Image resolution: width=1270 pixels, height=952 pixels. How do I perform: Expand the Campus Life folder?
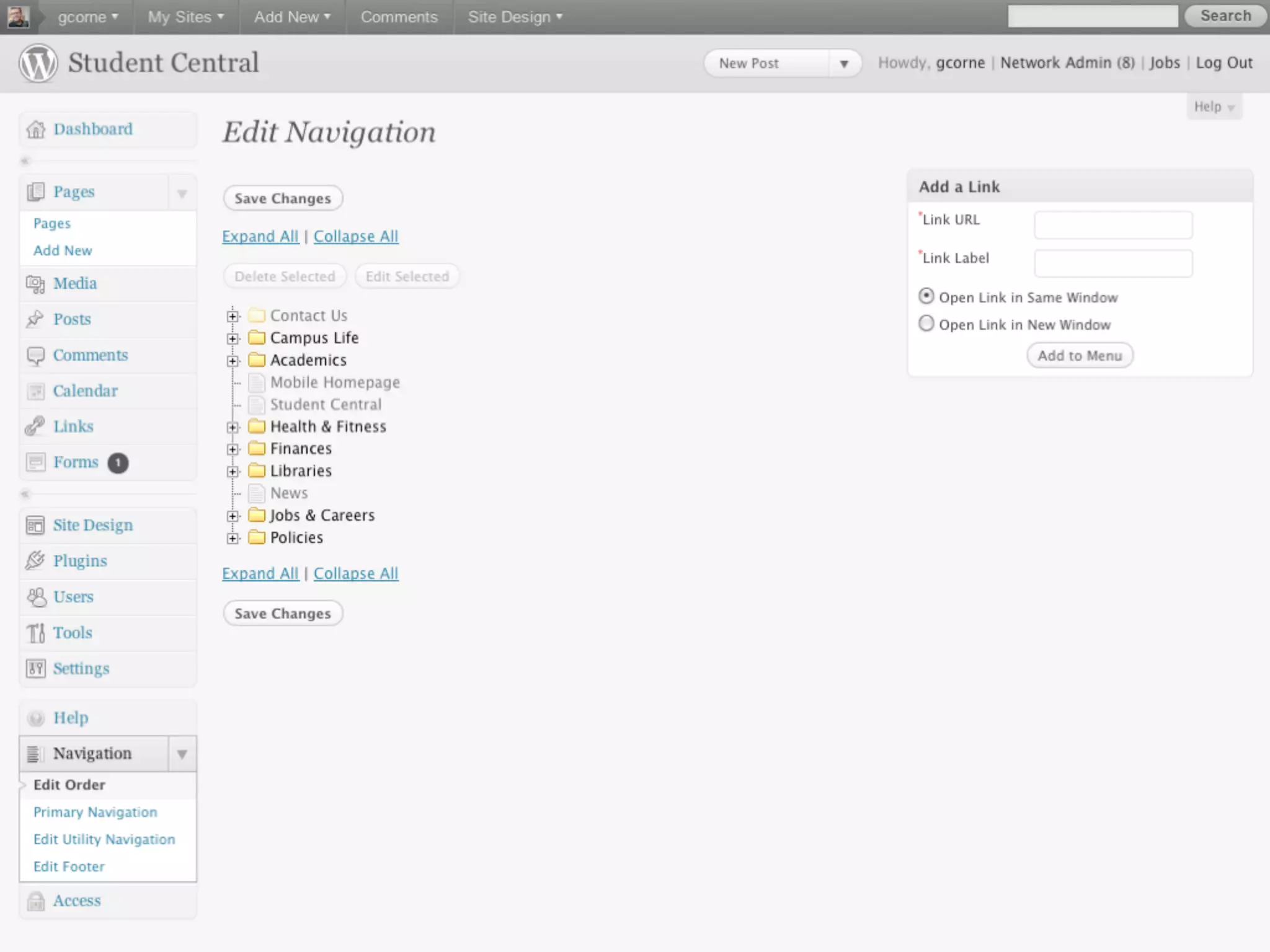coord(233,338)
